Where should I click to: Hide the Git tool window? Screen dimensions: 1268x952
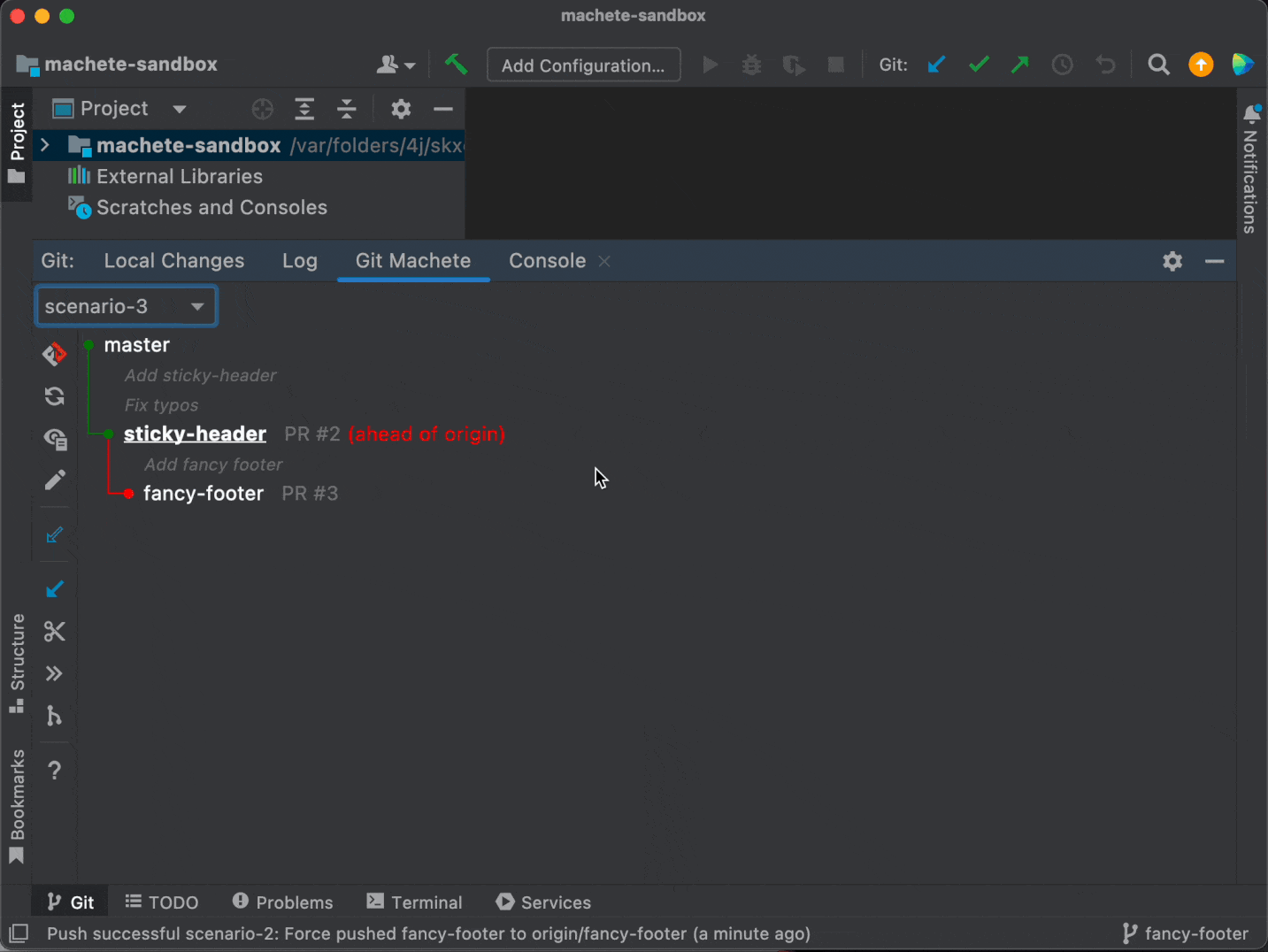[1215, 261]
